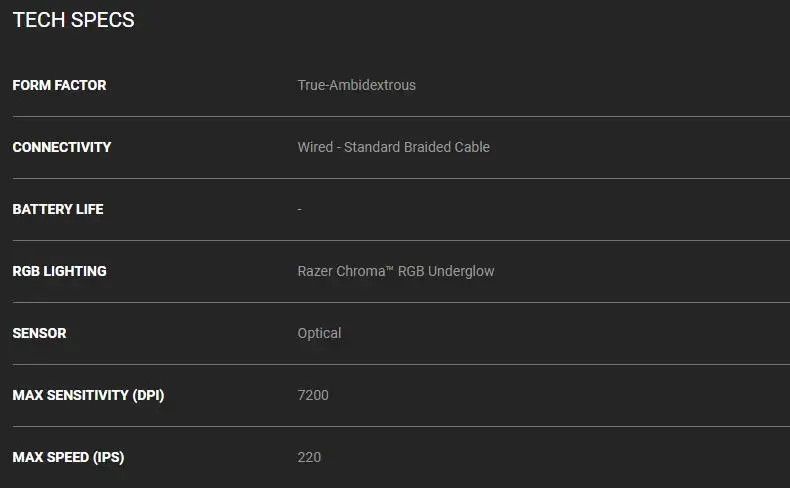Select the Wired - Standard Braided Cable text
The width and height of the screenshot is (790, 488).
pos(393,147)
